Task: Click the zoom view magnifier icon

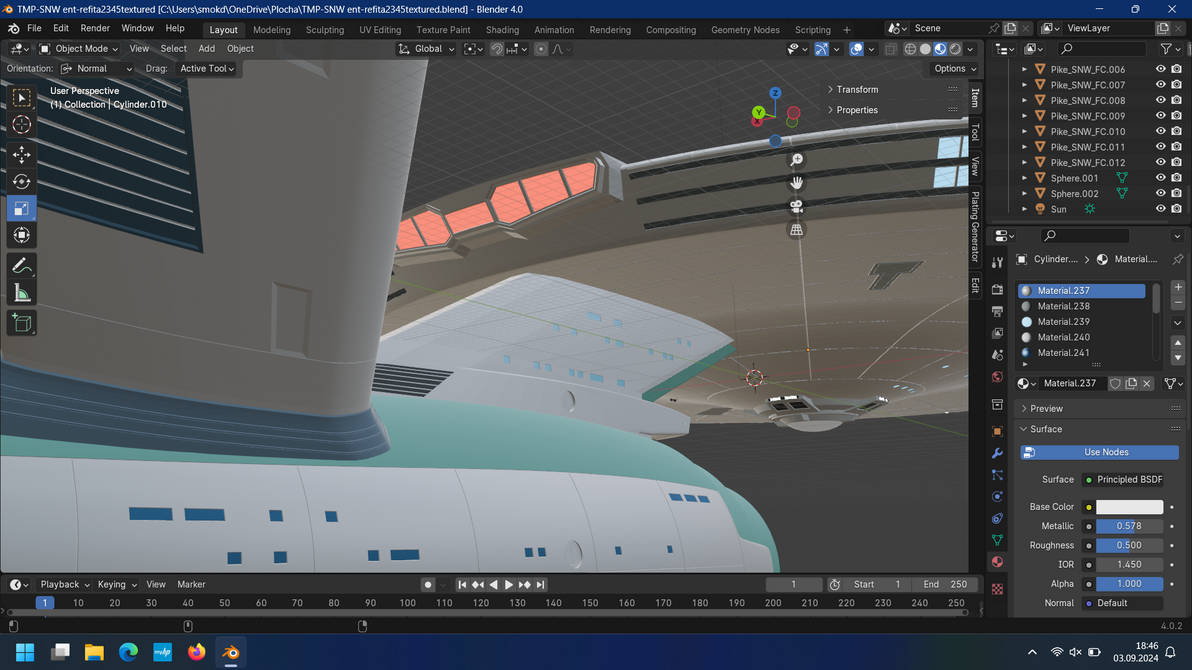Action: 796,160
